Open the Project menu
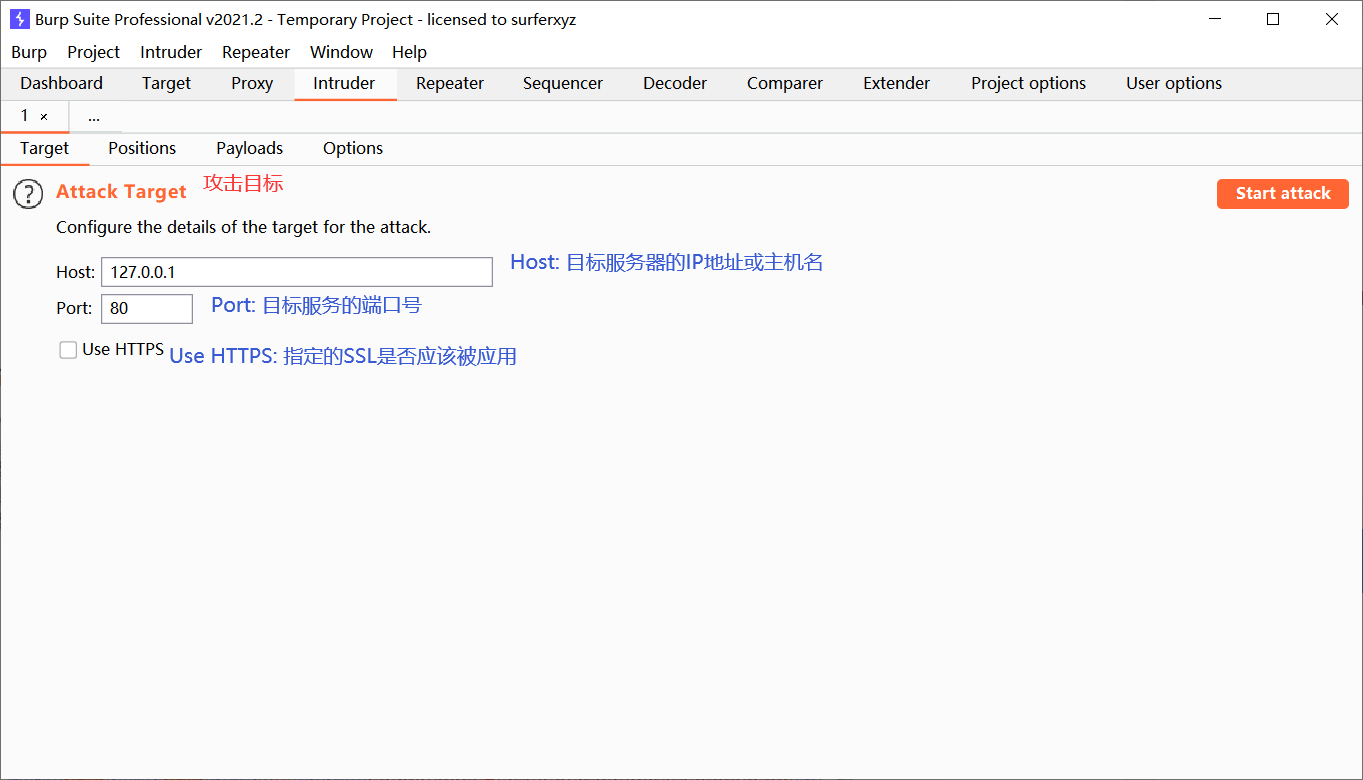1363x780 pixels. pyautogui.click(x=94, y=52)
